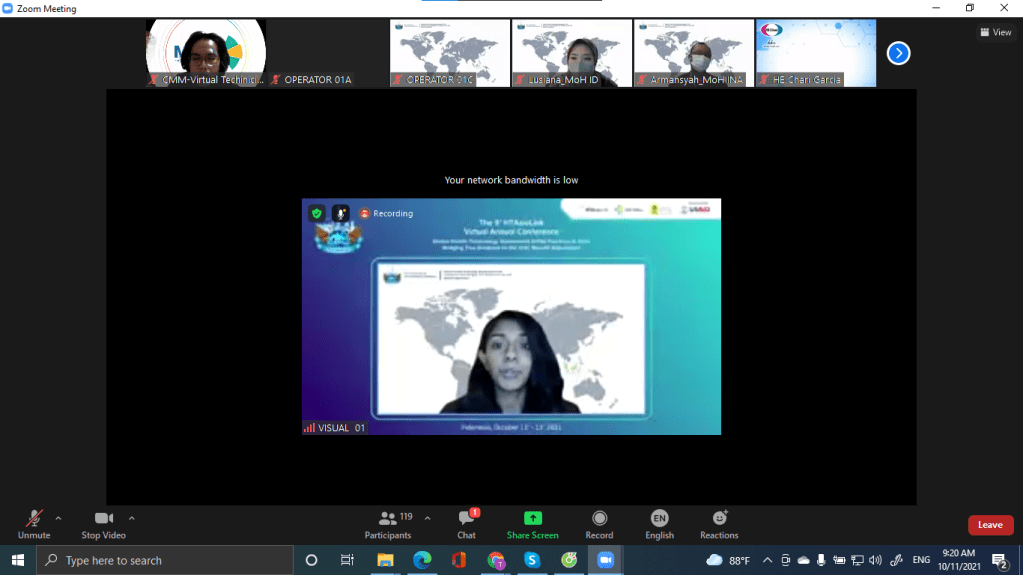Expand the arrow next to Participants

428,518
